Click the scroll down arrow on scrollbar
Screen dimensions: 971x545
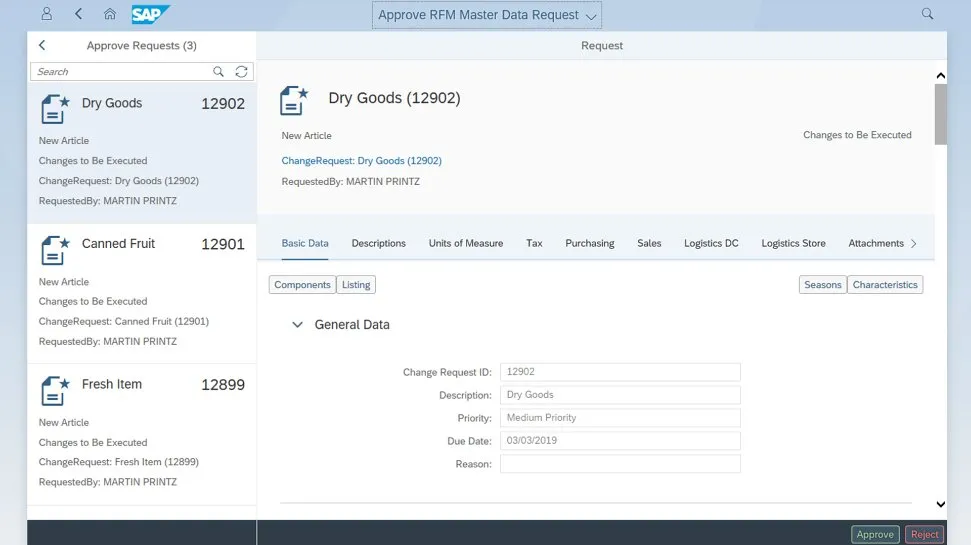[x=940, y=505]
